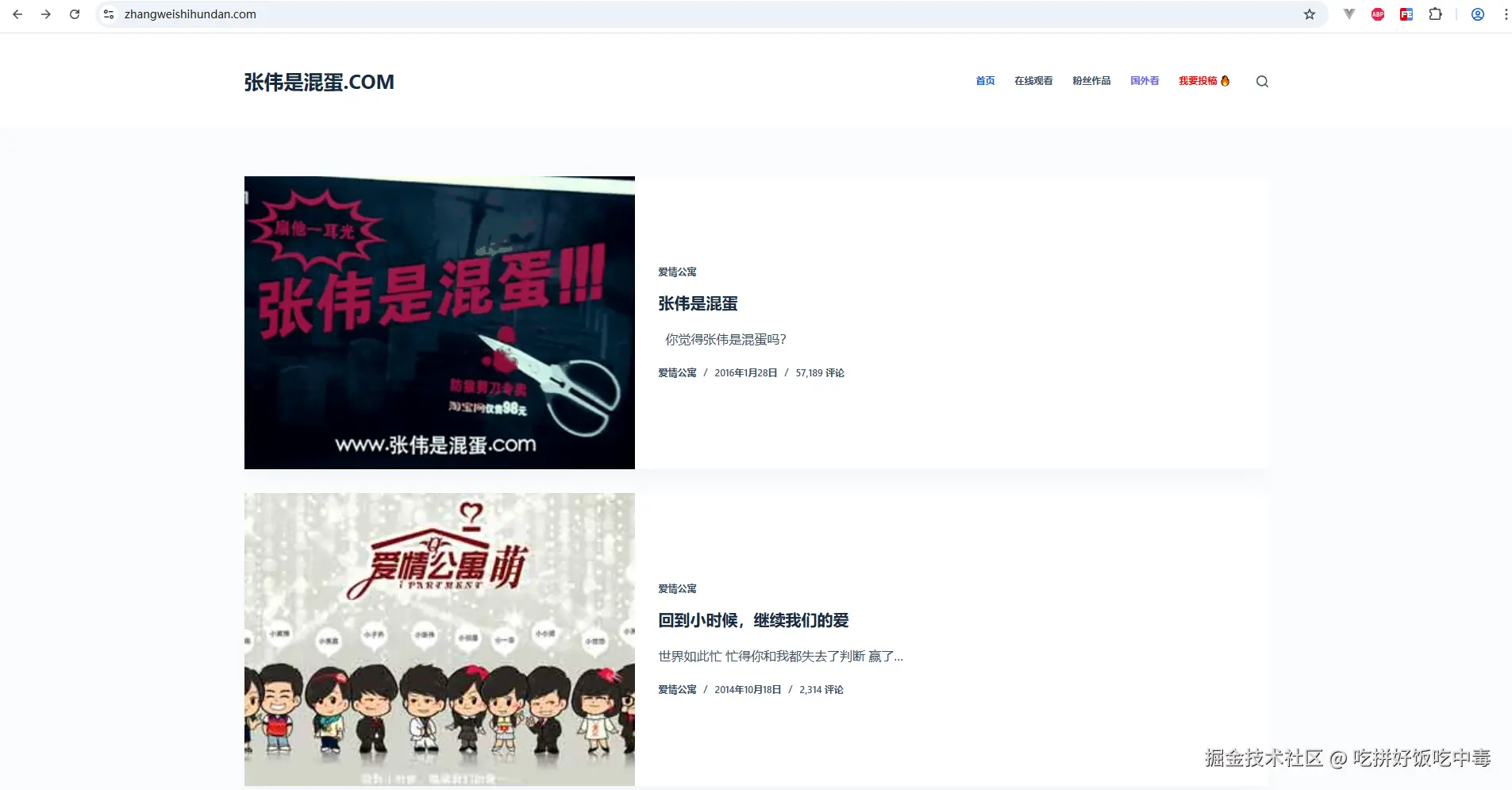Viewport: 1512px width, 790px height.
Task: Open the 在线观看 menu item
Action: [1033, 80]
